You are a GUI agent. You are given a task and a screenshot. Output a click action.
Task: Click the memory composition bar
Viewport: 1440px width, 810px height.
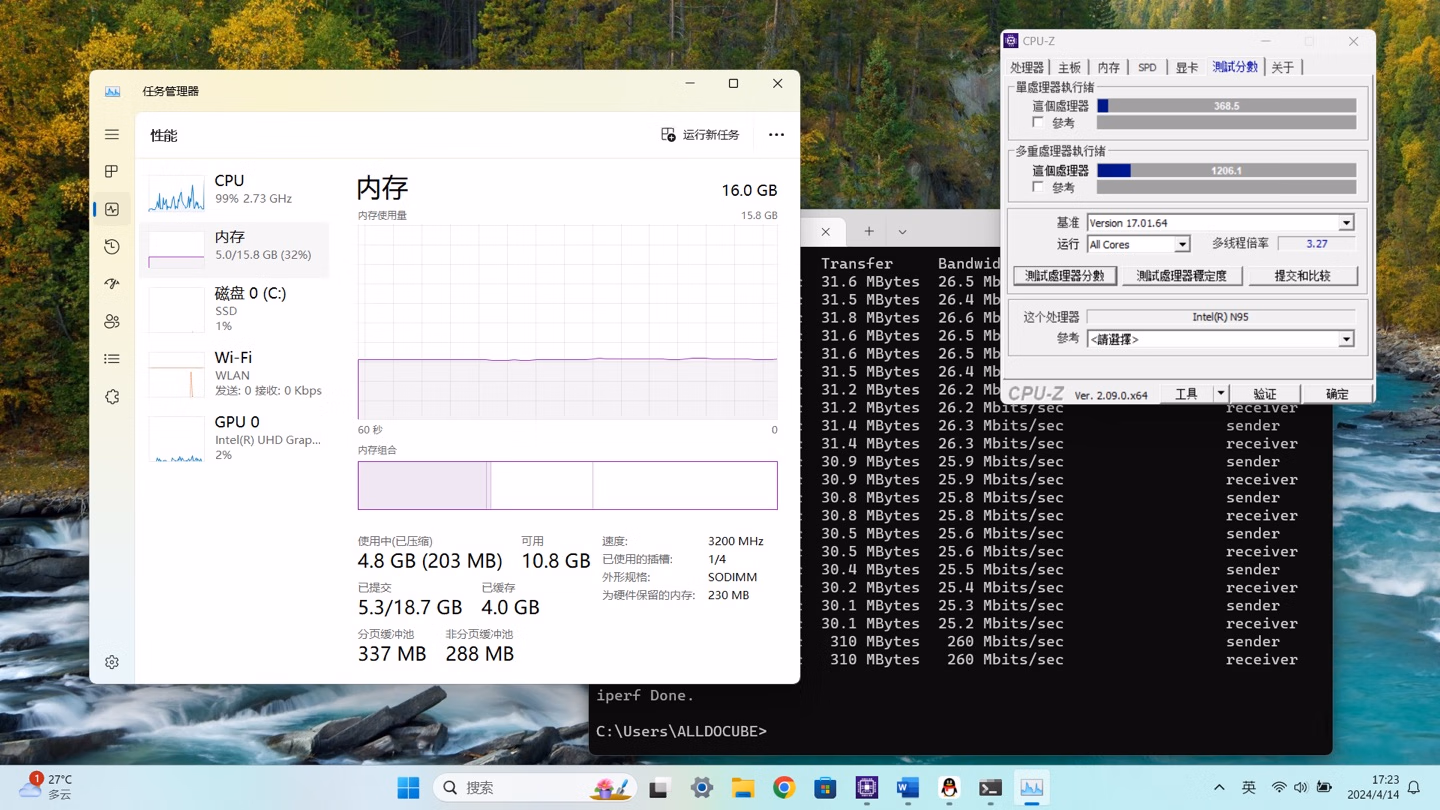pyautogui.click(x=567, y=485)
